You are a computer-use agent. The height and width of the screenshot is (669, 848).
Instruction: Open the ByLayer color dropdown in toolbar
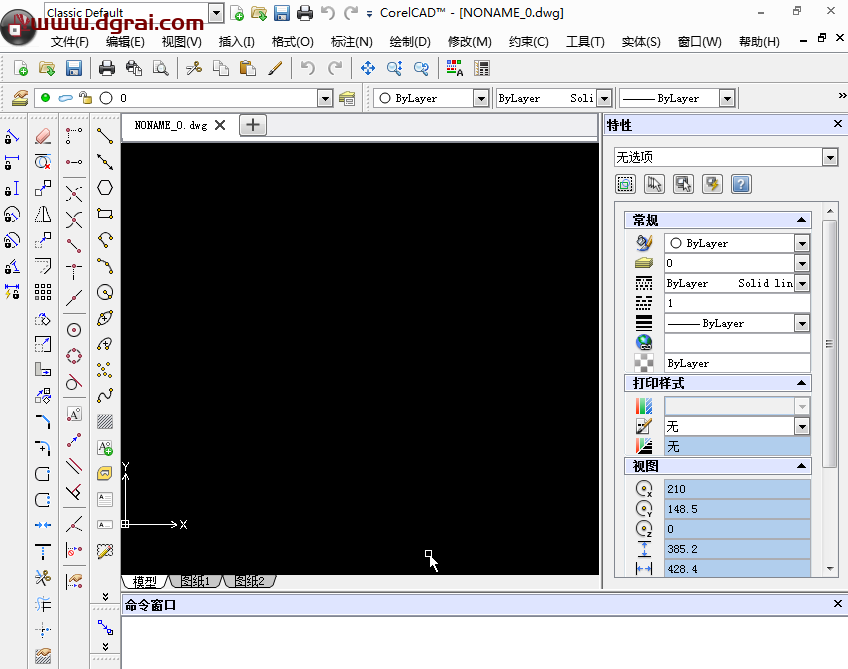point(481,98)
